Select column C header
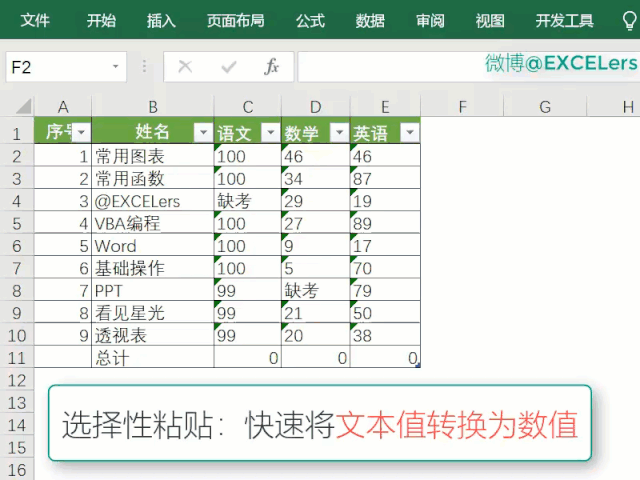 click(x=247, y=107)
